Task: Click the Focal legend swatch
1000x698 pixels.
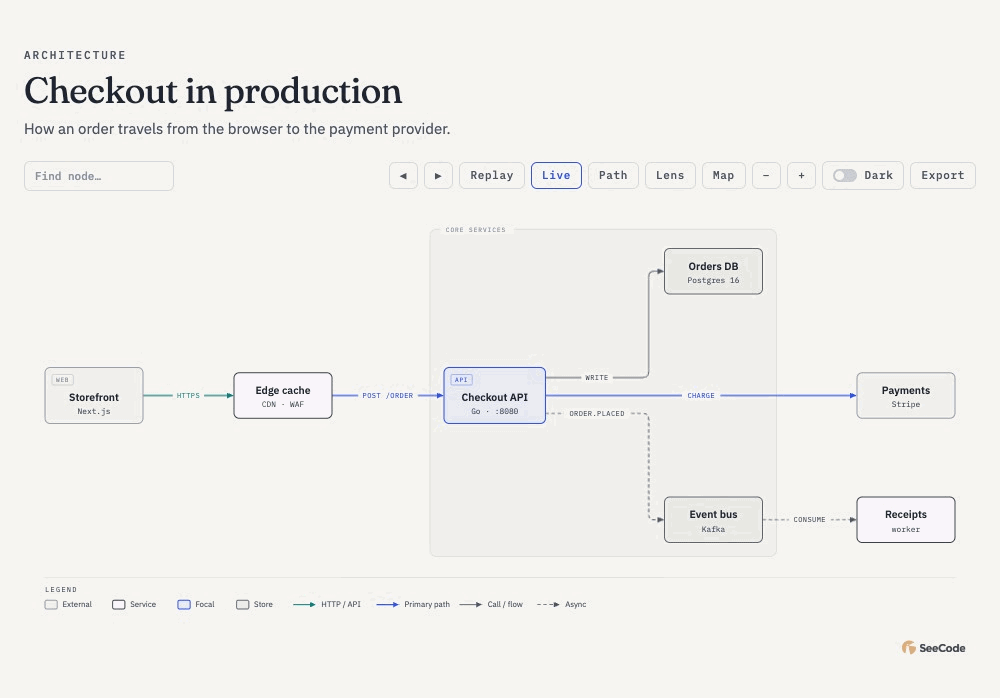Action: (x=184, y=605)
